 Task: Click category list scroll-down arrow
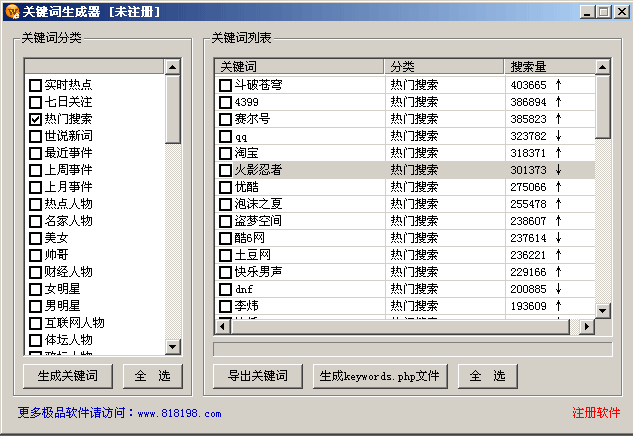pos(173,347)
